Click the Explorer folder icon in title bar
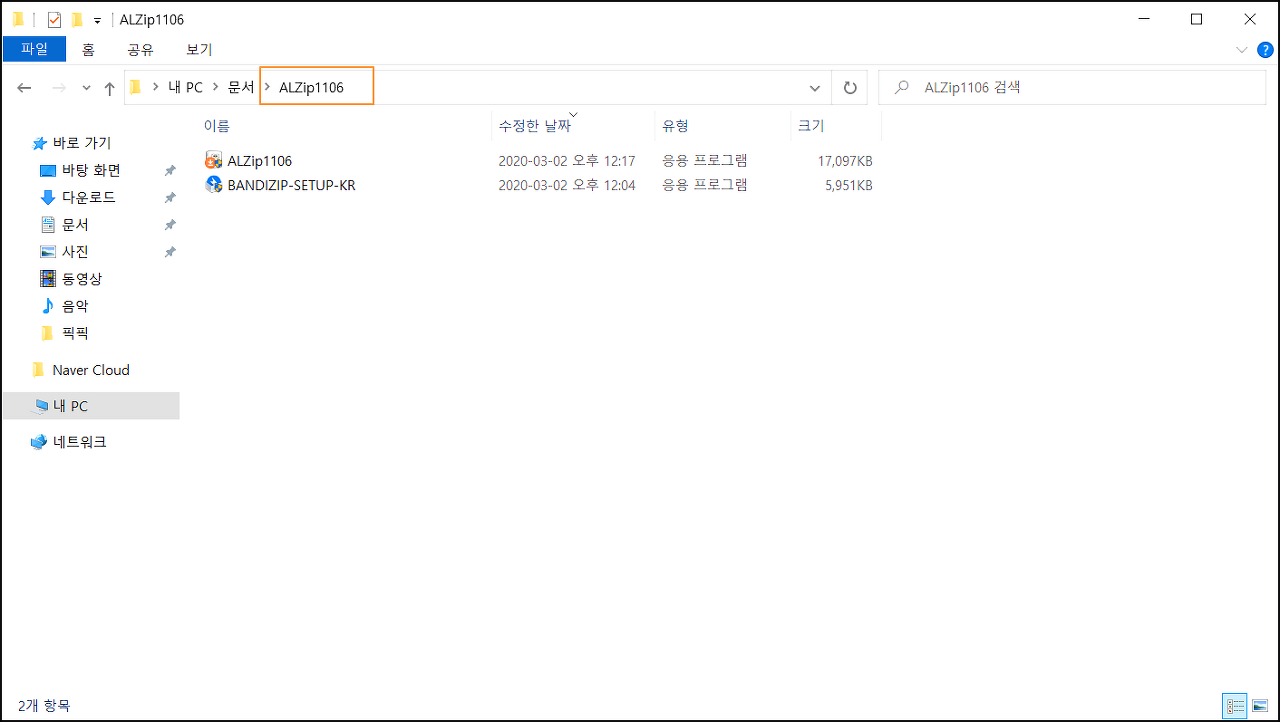The height and width of the screenshot is (722, 1280). 18,20
